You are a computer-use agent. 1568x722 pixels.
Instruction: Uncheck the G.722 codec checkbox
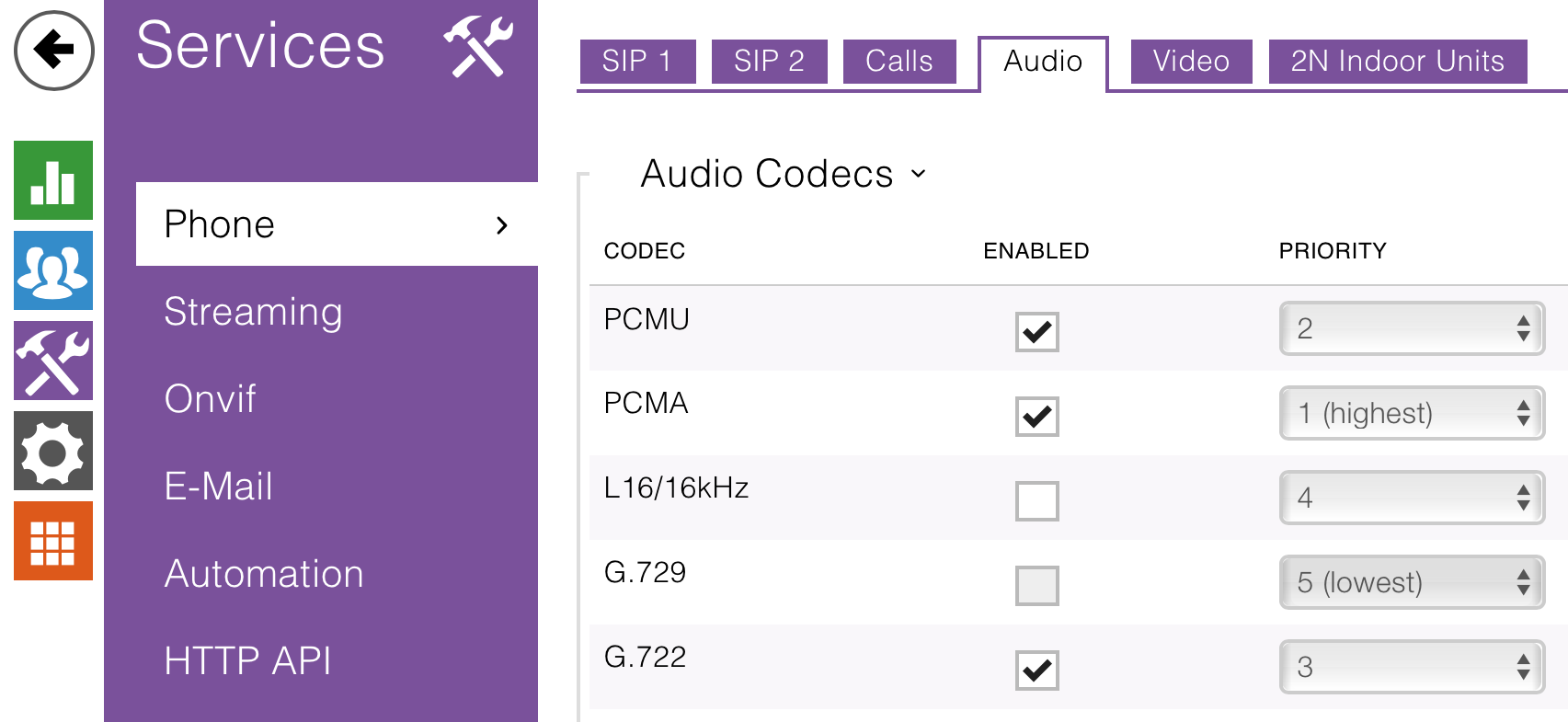point(1036,670)
